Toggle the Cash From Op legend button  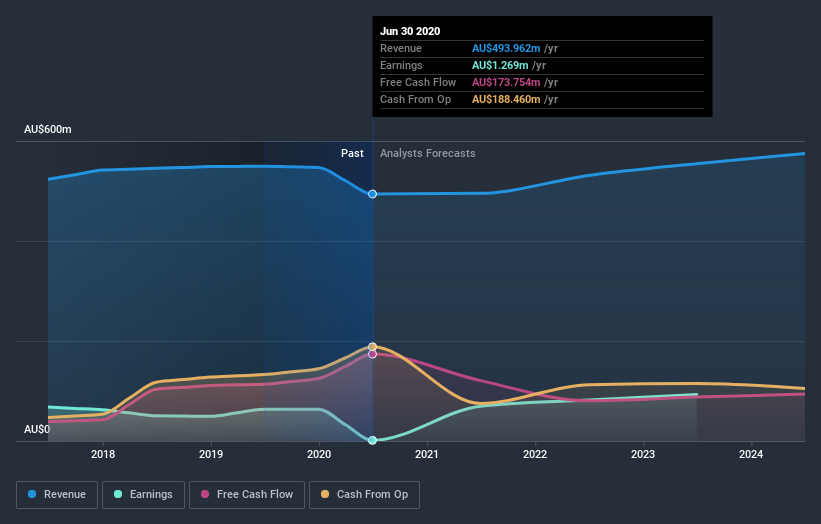coord(364,495)
